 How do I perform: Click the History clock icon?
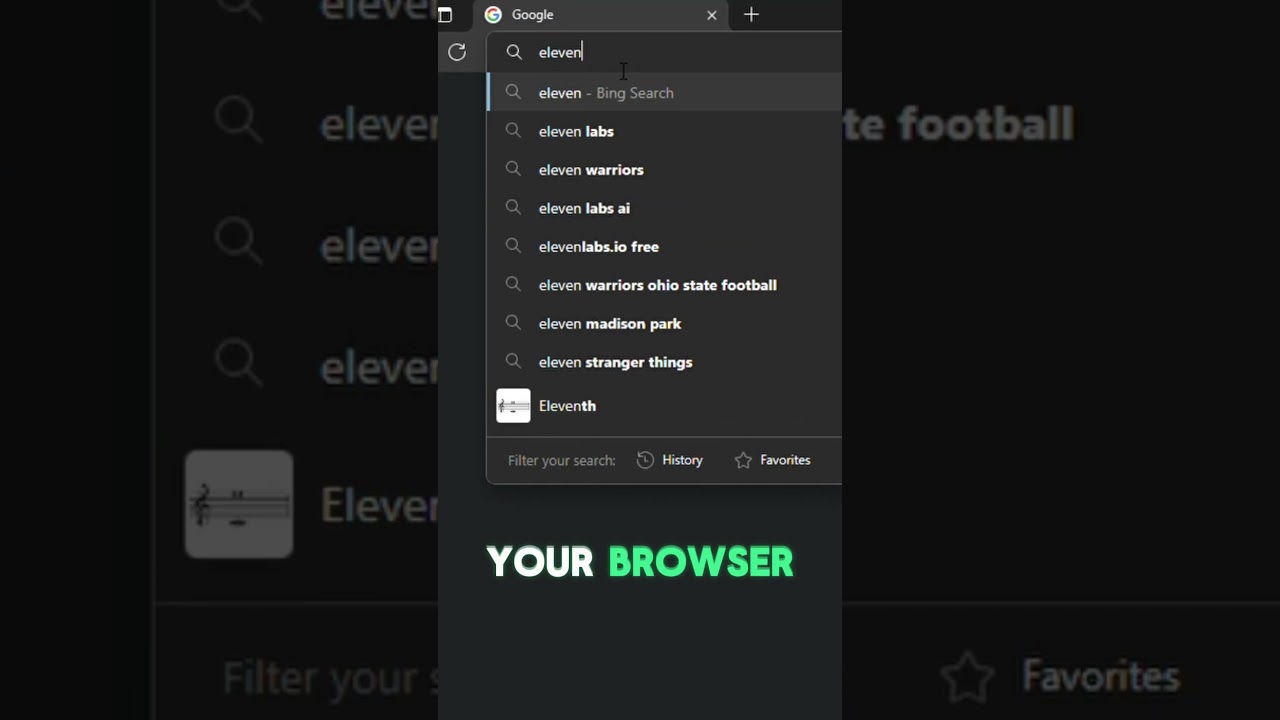pyautogui.click(x=645, y=460)
